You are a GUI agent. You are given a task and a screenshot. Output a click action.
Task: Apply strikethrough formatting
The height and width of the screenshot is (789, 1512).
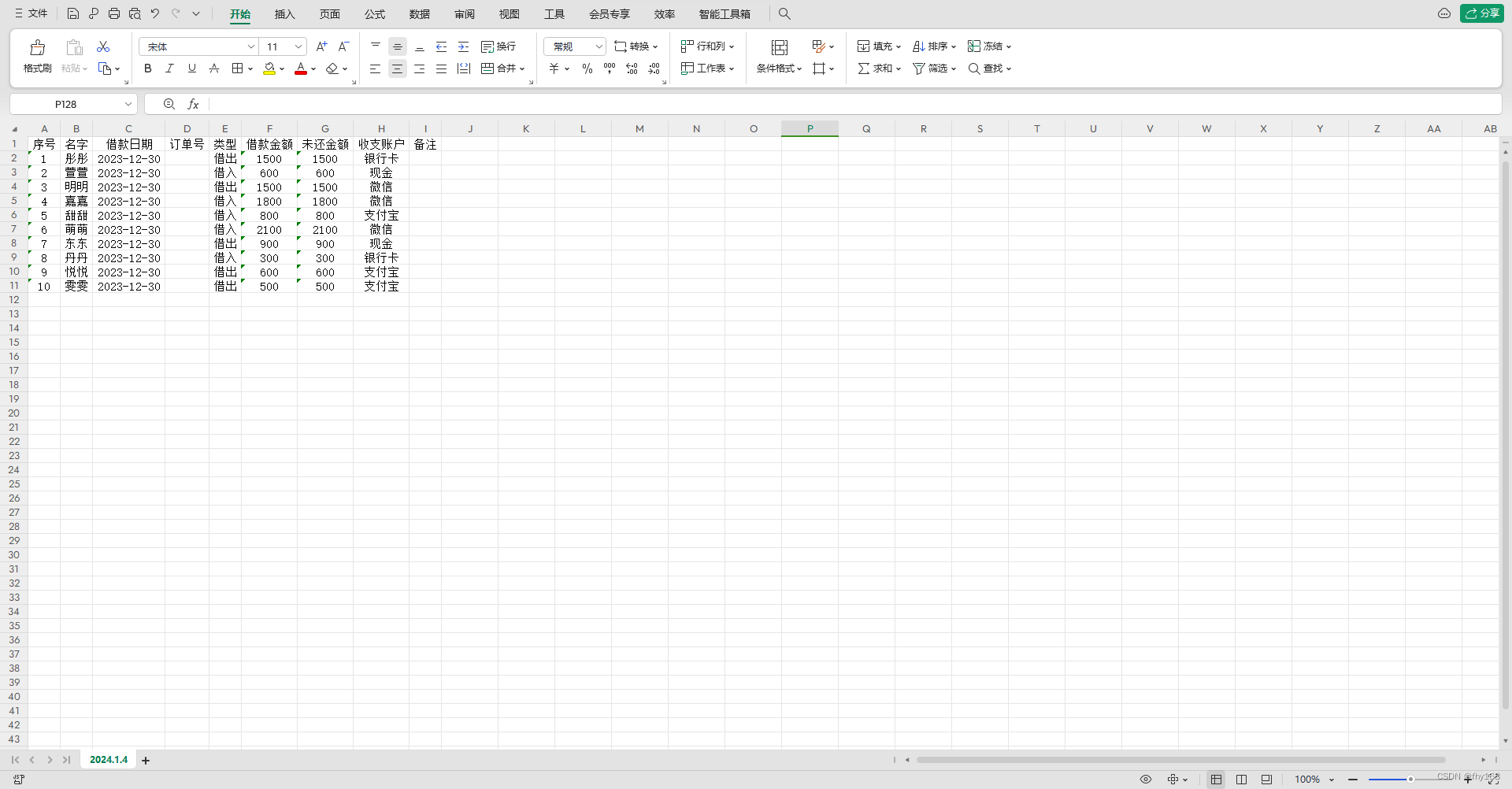(x=214, y=69)
